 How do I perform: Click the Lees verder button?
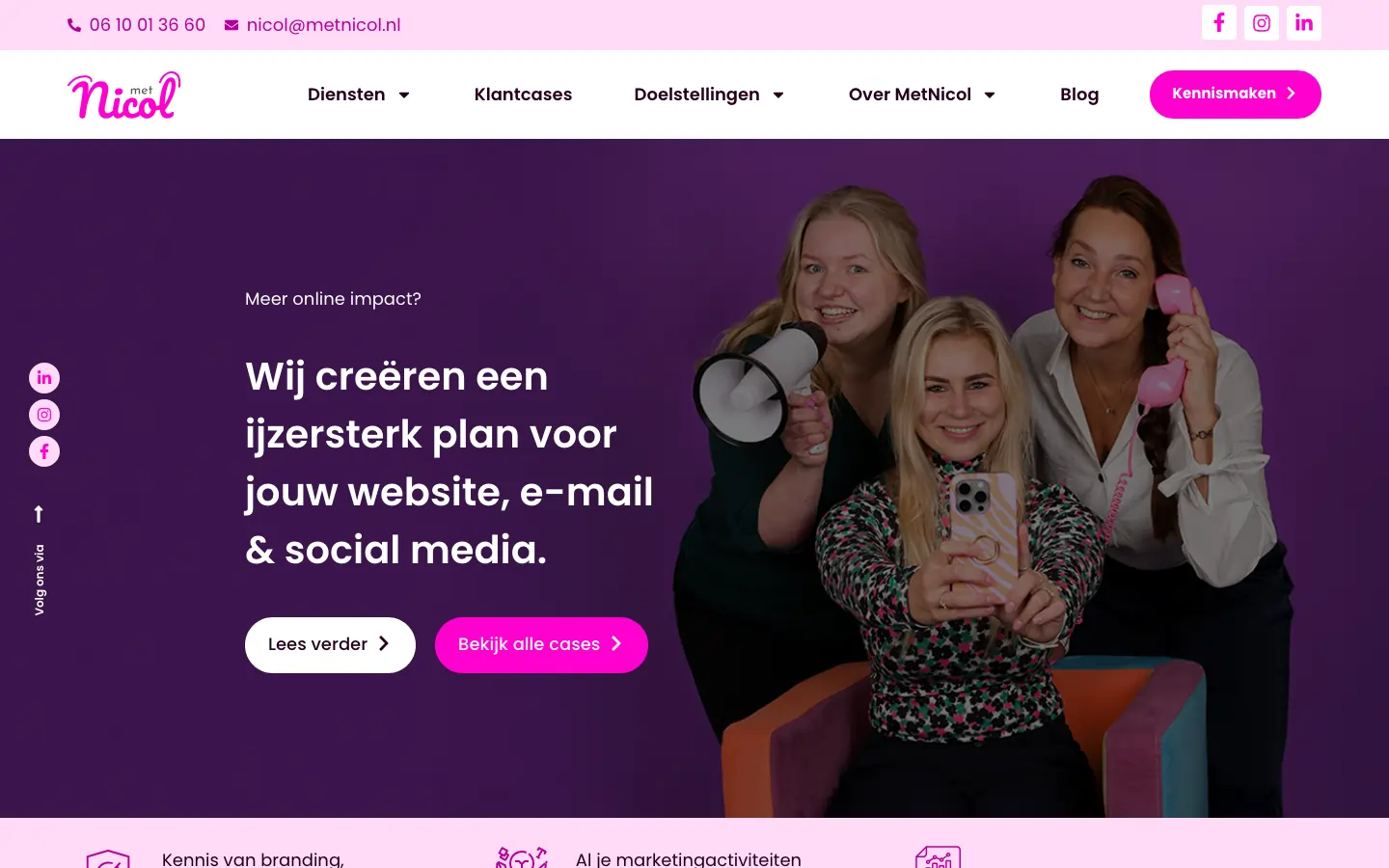pyautogui.click(x=330, y=645)
